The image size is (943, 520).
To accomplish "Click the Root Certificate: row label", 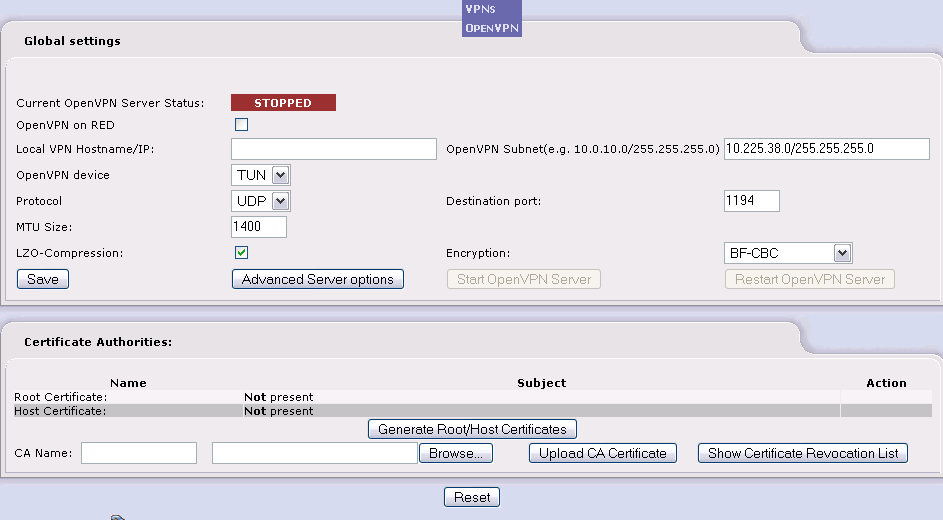I will pos(61,397).
